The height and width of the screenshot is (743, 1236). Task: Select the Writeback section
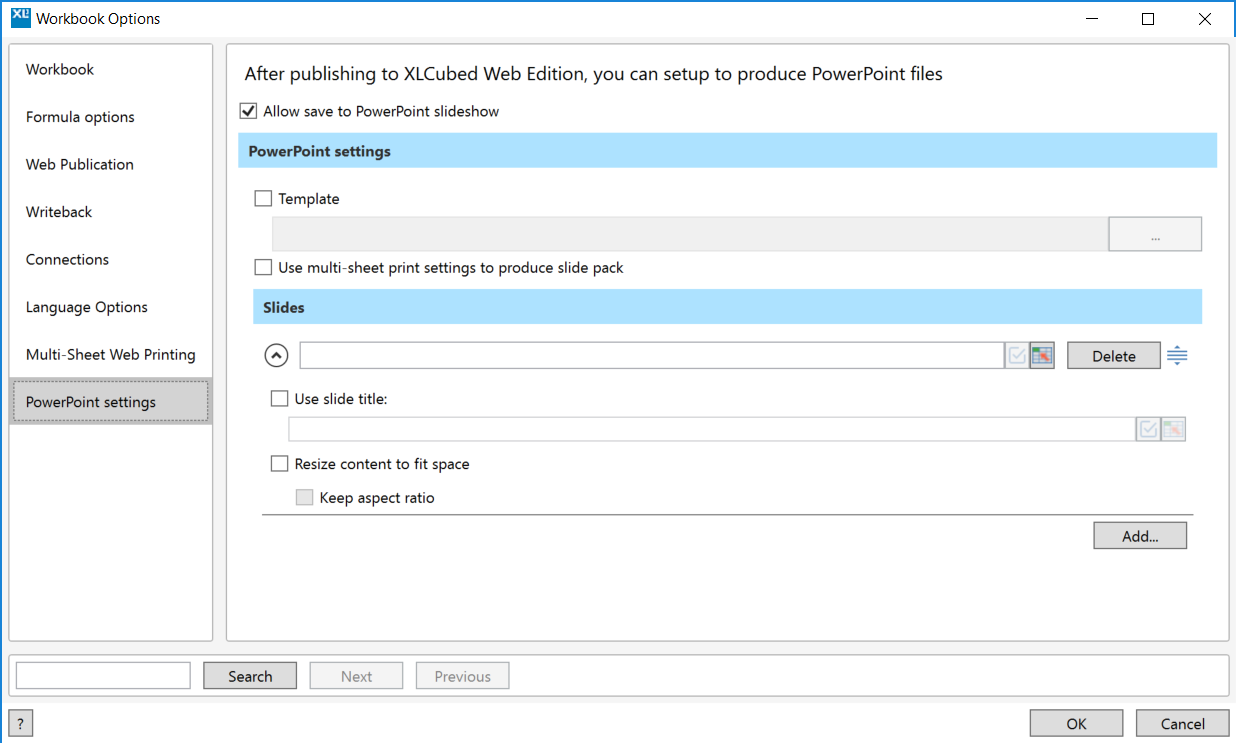111,212
